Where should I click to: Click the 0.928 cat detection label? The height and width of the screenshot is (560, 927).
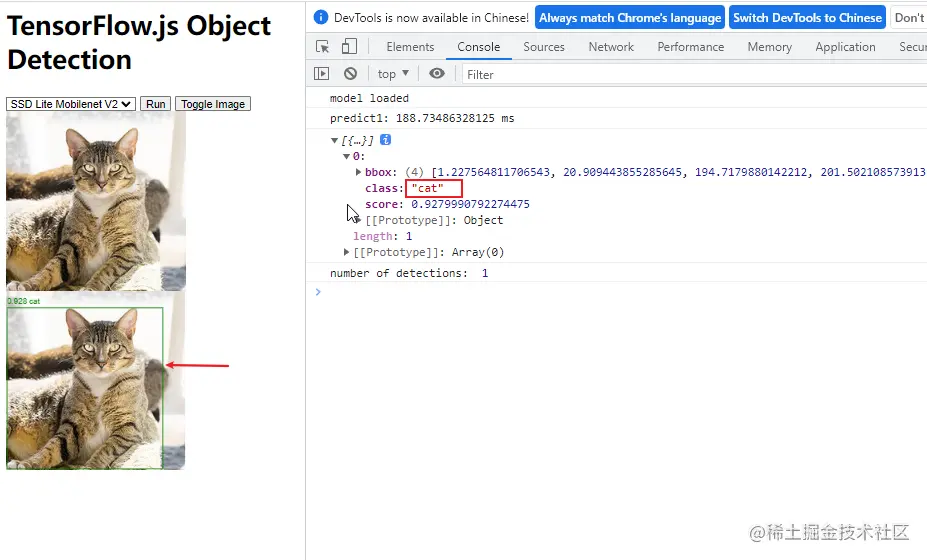[x=24, y=301]
